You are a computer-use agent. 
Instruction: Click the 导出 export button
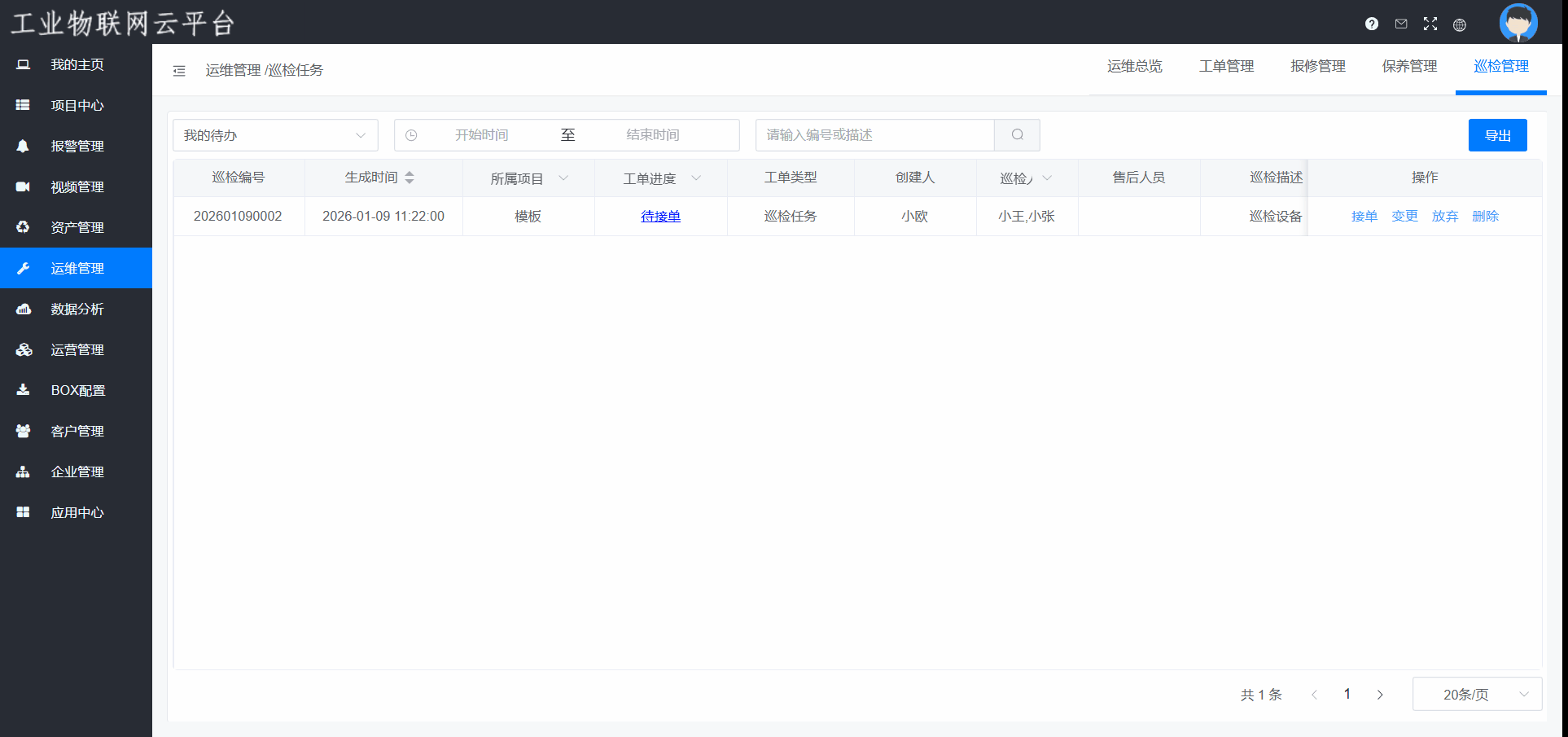click(1497, 135)
